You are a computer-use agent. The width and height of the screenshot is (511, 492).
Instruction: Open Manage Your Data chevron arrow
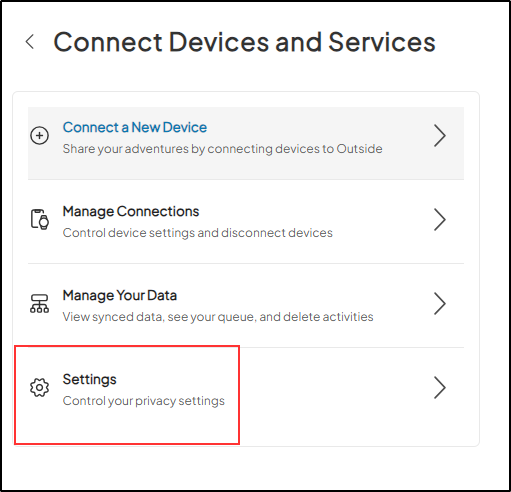(440, 304)
